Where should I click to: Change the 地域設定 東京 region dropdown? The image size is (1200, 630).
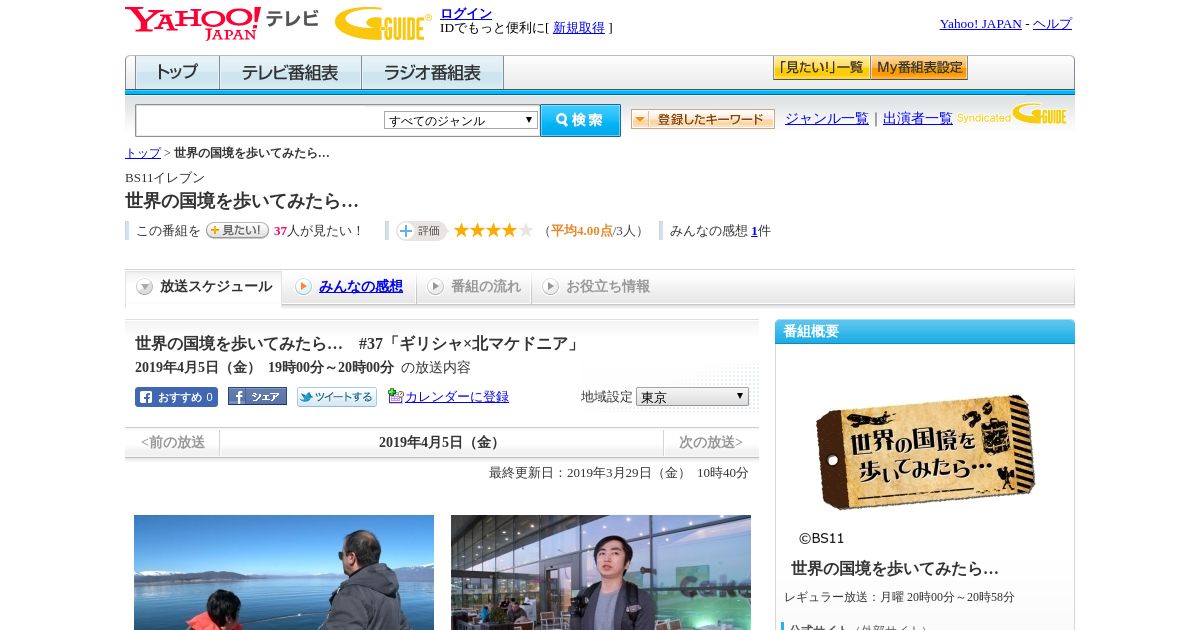pos(692,397)
